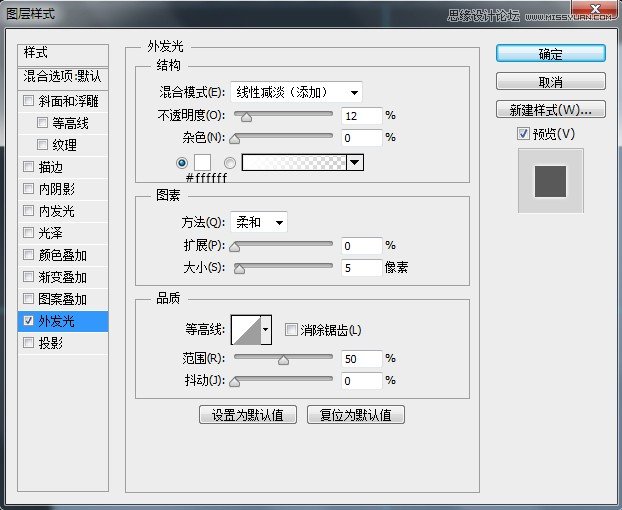622x510 pixels.
Task: Enable the 颜色叠加 checkbox
Action: [28, 254]
